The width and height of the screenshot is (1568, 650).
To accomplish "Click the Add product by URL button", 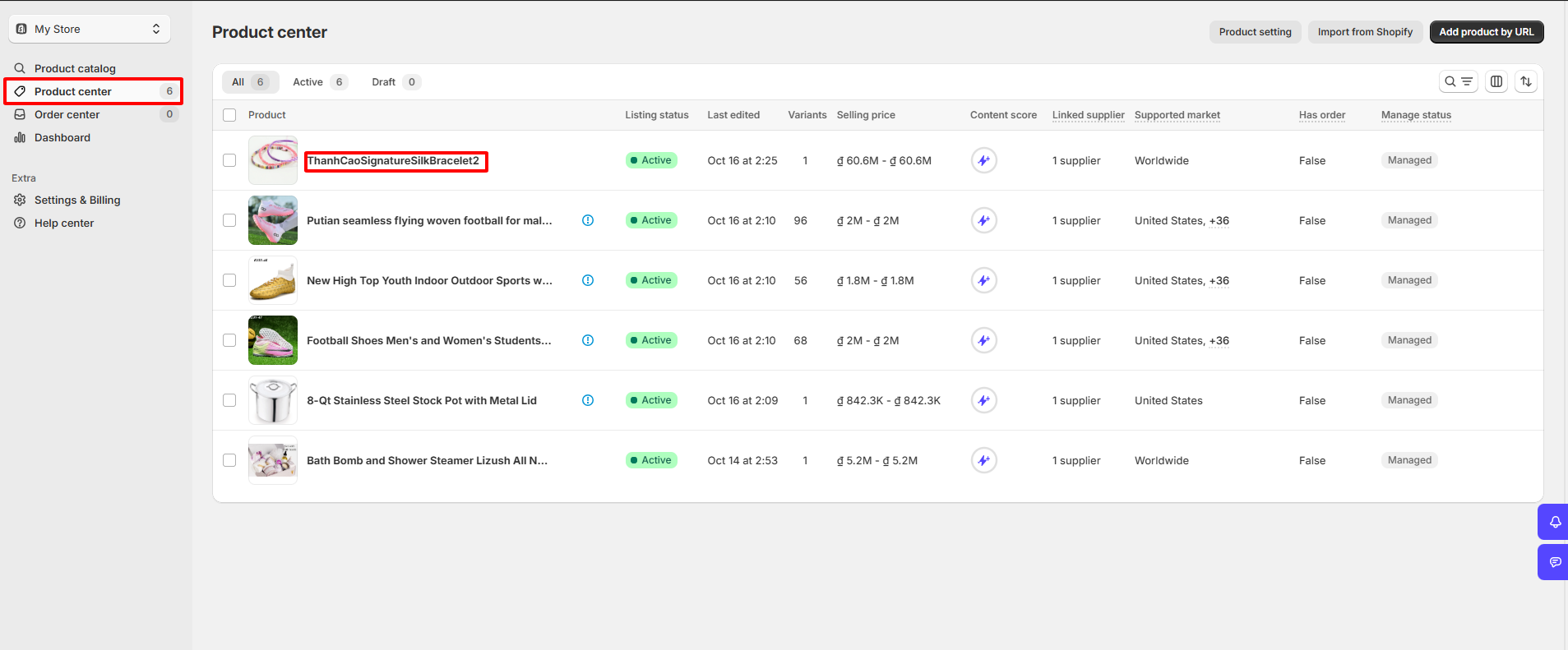I will point(1486,32).
